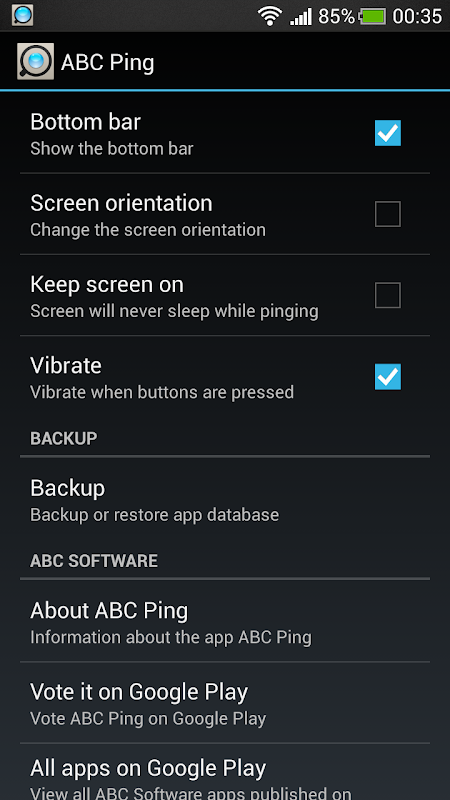The height and width of the screenshot is (800, 450).
Task: Select Vote it on Google Play
Action: [x=225, y=703]
